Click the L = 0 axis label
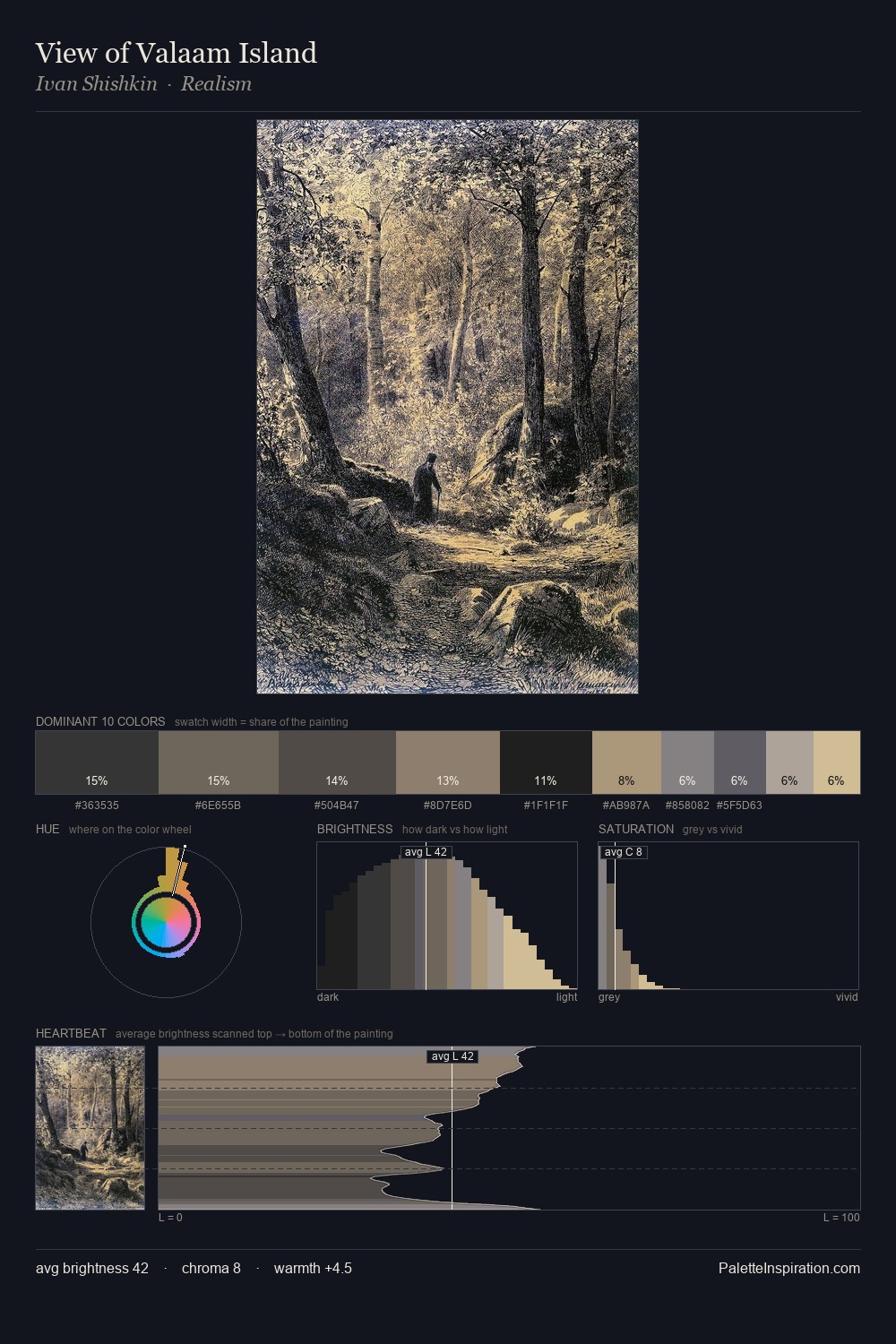Screen dimensions: 896x1344 click(x=170, y=1218)
